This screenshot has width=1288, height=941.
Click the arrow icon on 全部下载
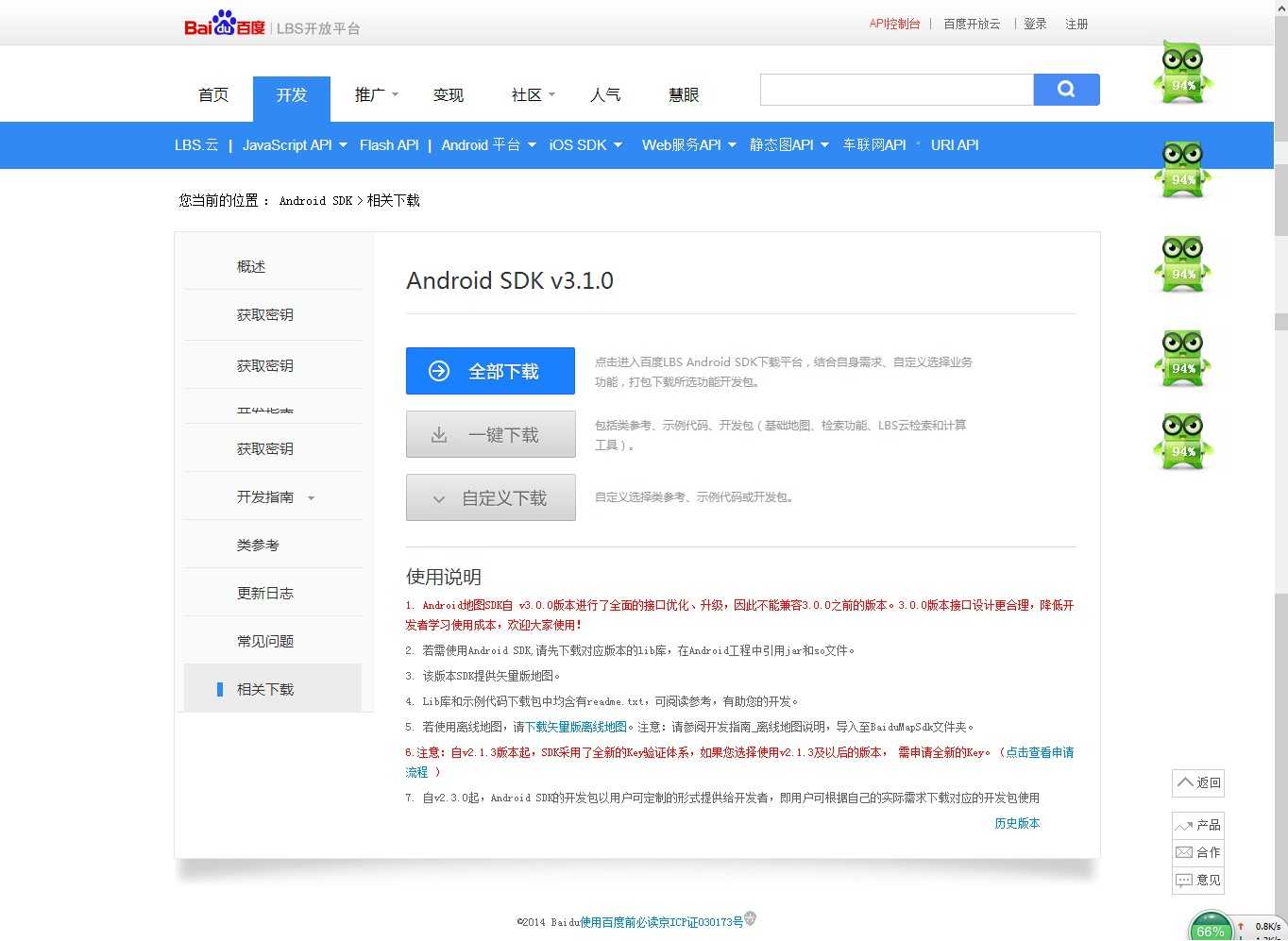(x=439, y=371)
